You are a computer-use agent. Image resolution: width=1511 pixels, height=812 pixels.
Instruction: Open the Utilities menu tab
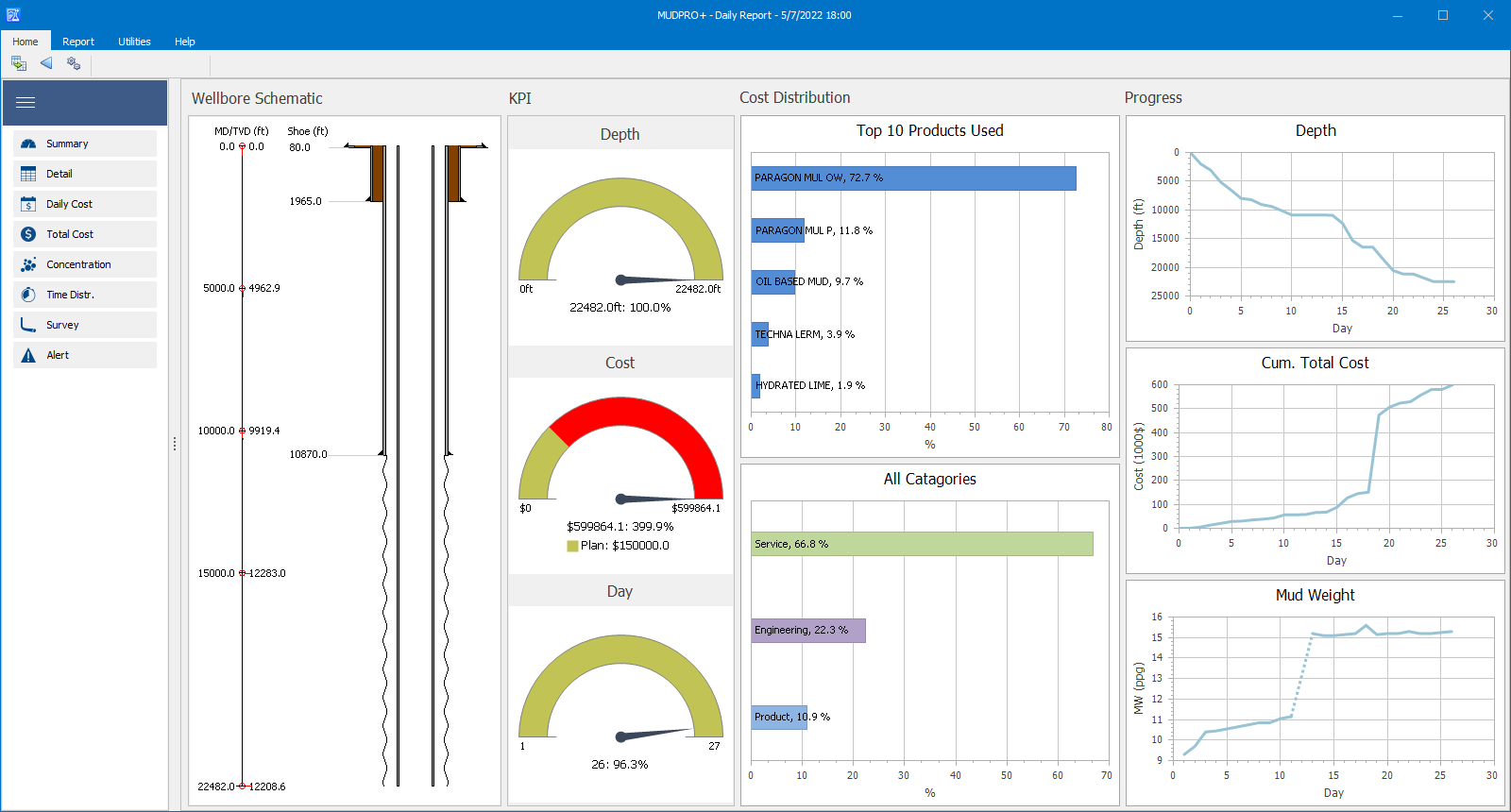134,42
